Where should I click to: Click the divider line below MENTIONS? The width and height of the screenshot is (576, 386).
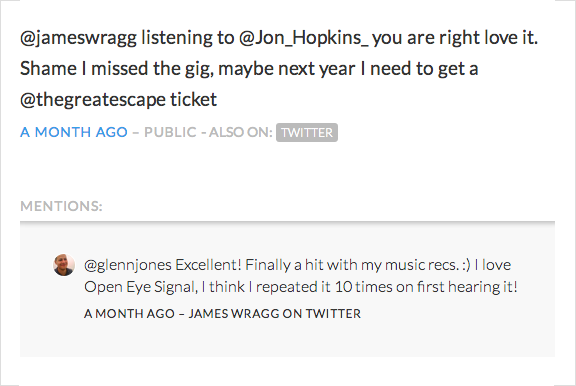[x=287, y=222]
